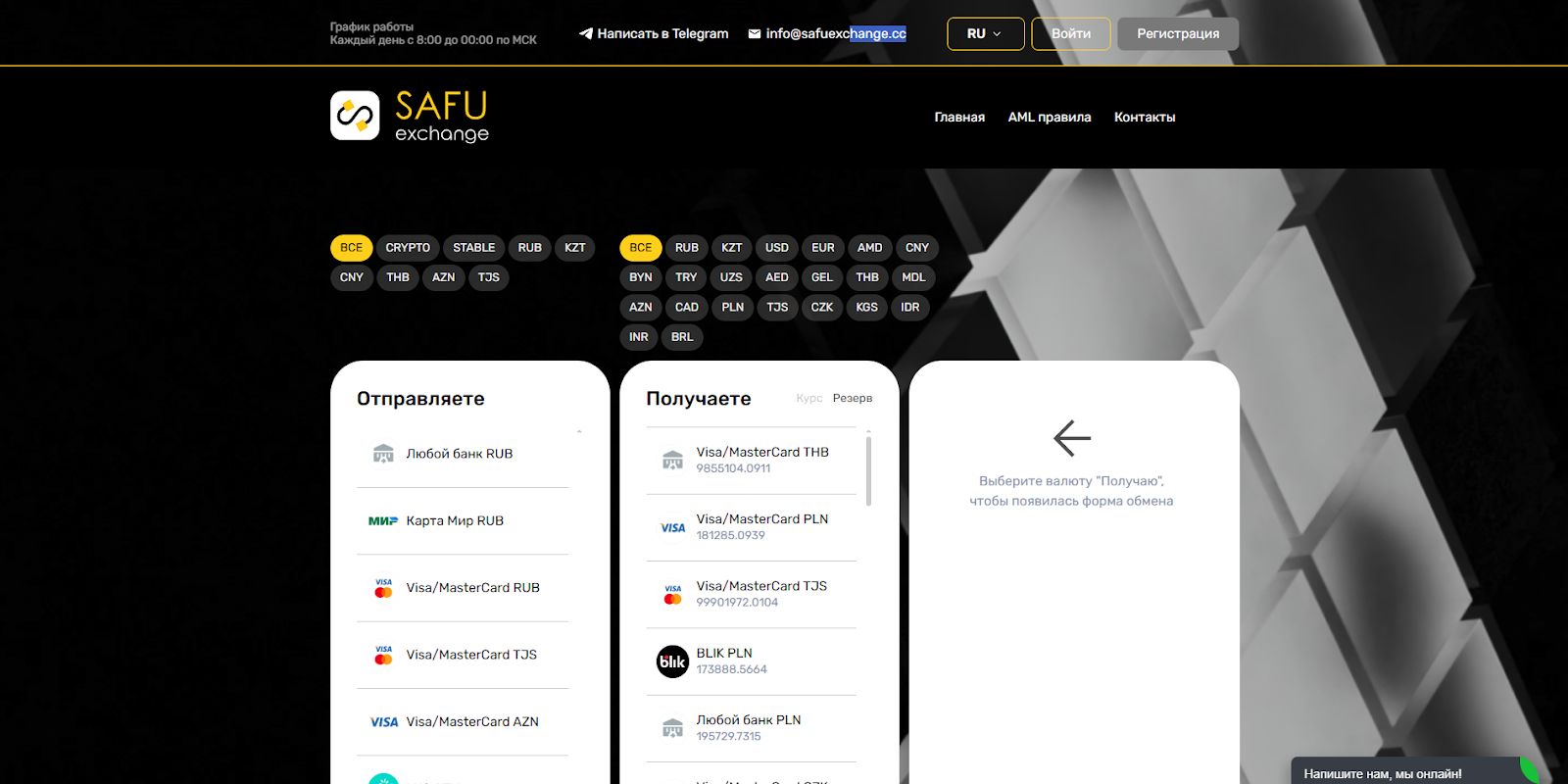Image resolution: width=1568 pixels, height=784 pixels.
Task: Choose Любой банк RUB to send
Action: (x=463, y=454)
